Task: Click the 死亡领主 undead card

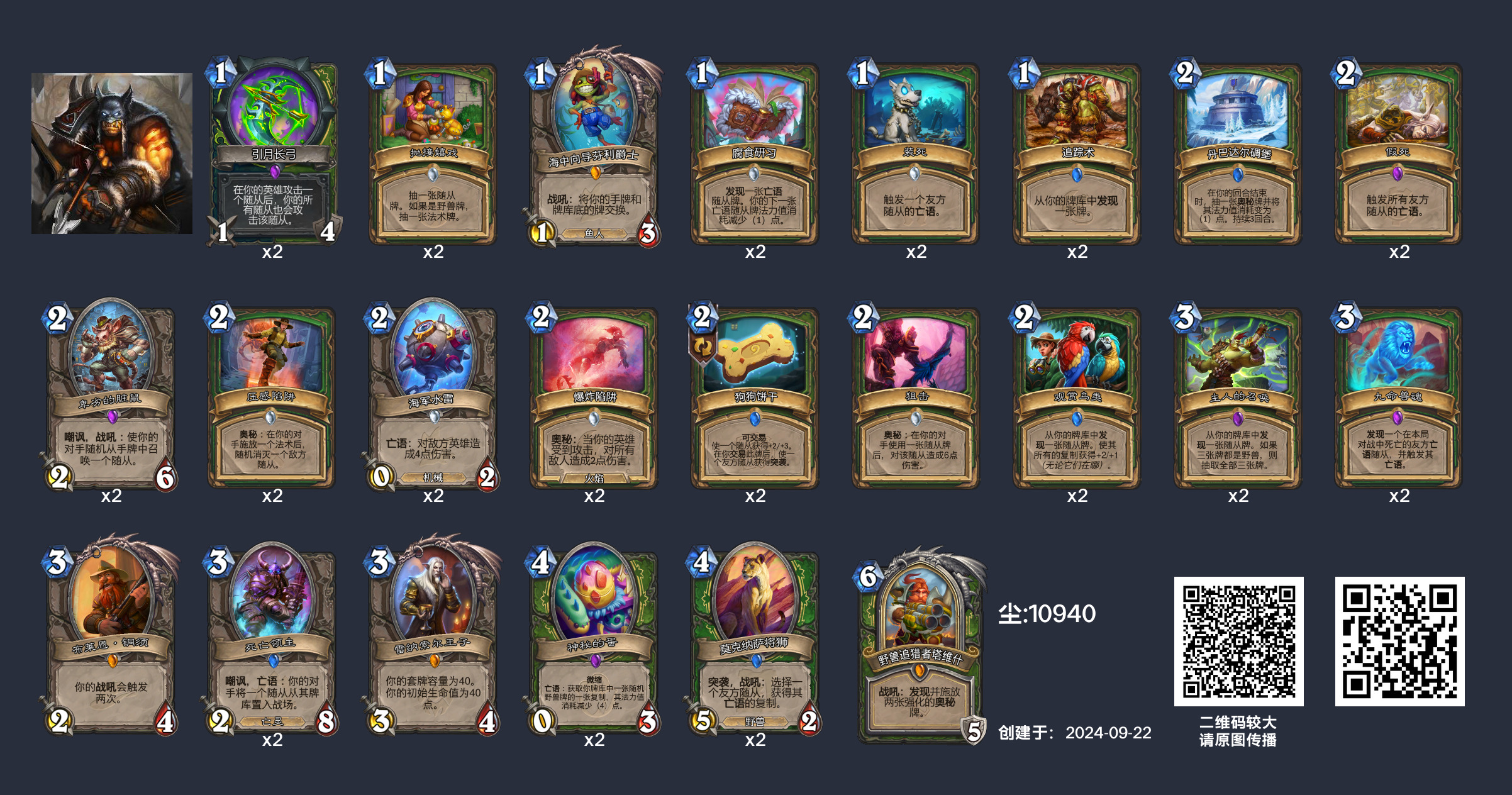Action: click(272, 639)
